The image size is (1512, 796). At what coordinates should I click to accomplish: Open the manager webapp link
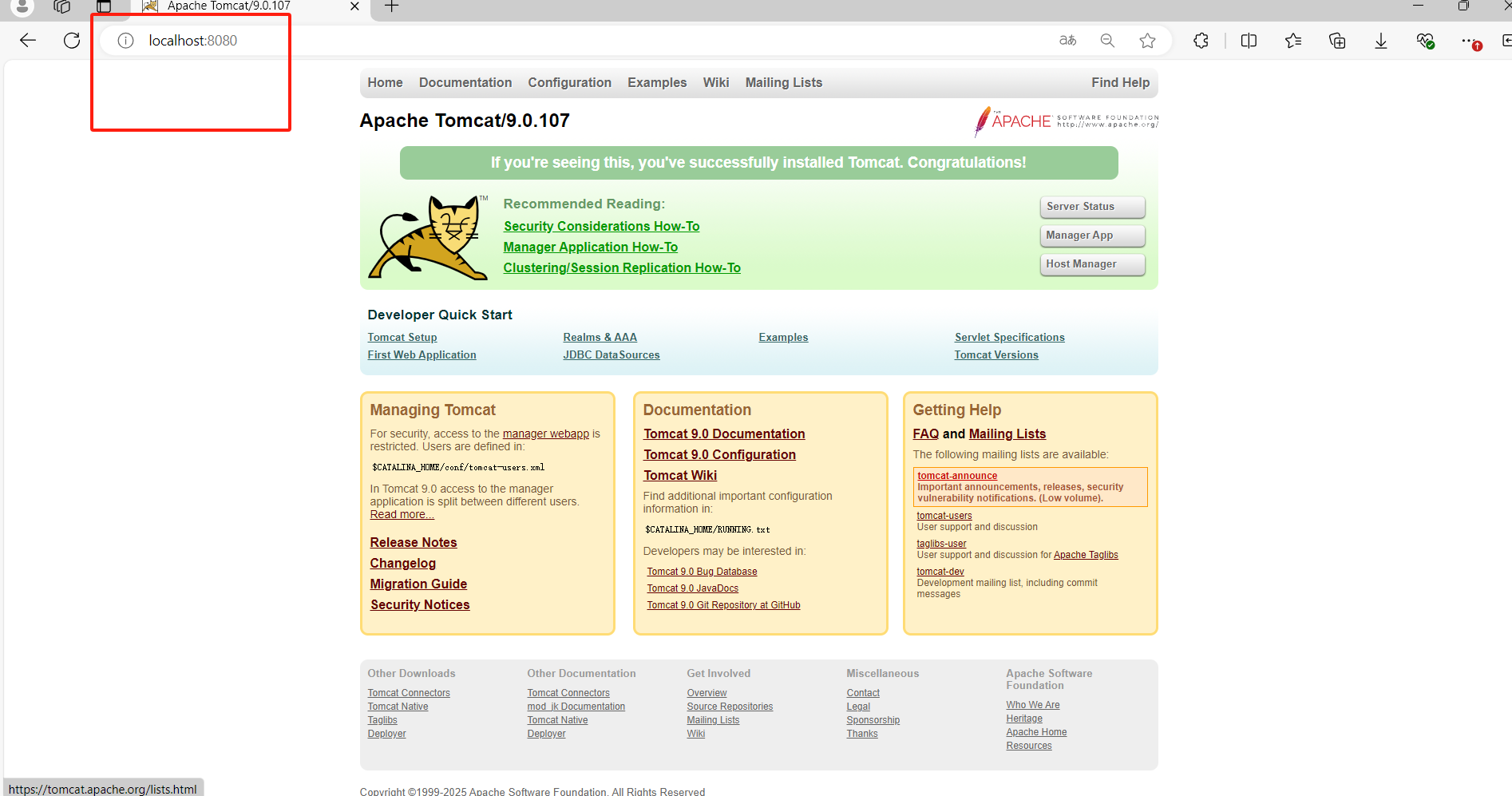point(546,434)
